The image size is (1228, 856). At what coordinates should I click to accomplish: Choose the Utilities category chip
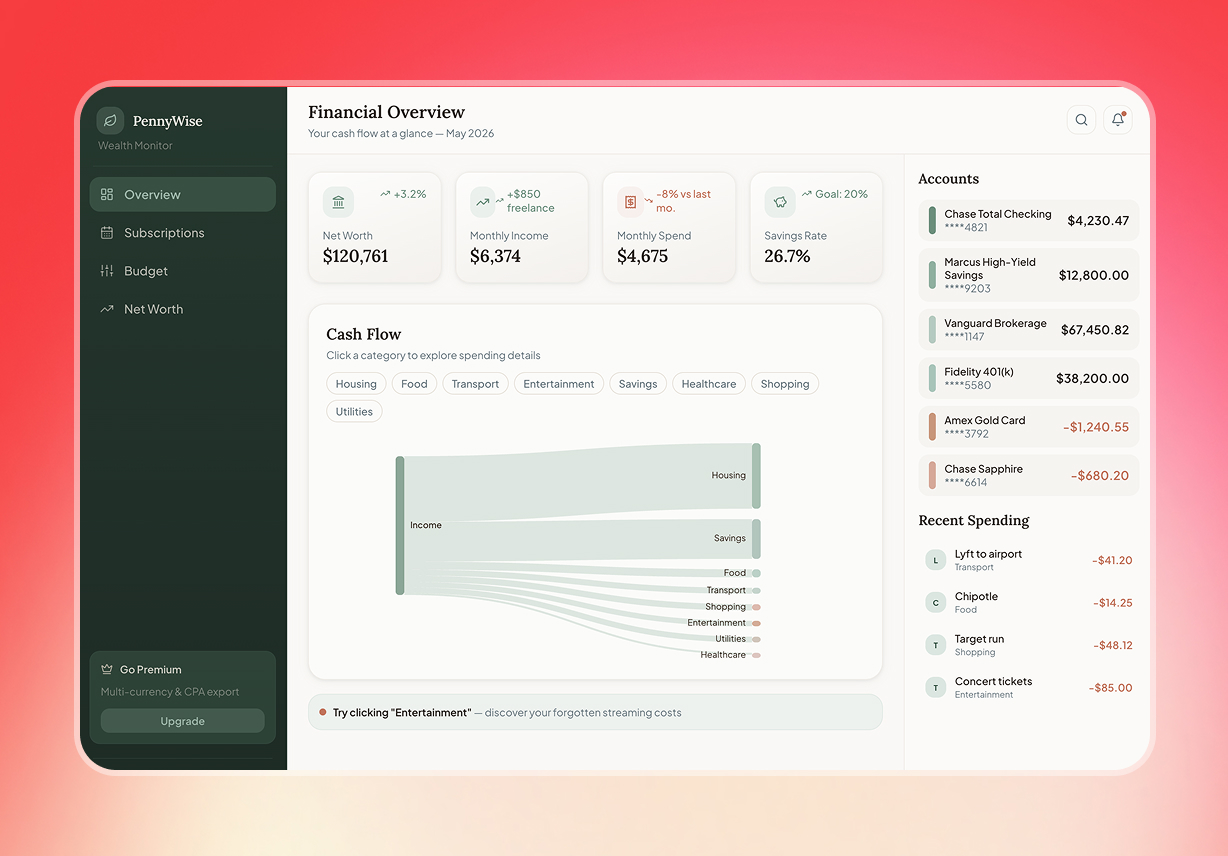pos(354,412)
